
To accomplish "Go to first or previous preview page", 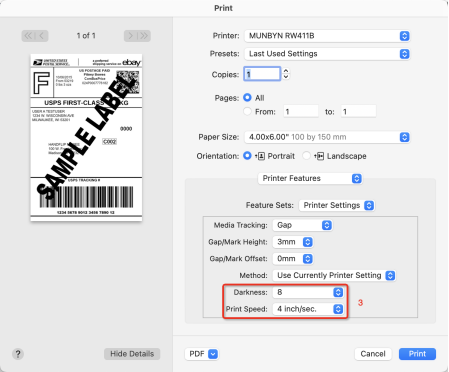I will (35, 36).
